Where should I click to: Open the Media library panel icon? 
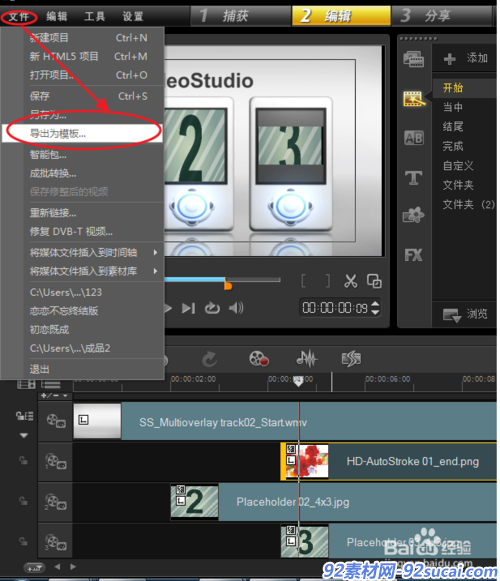414,59
